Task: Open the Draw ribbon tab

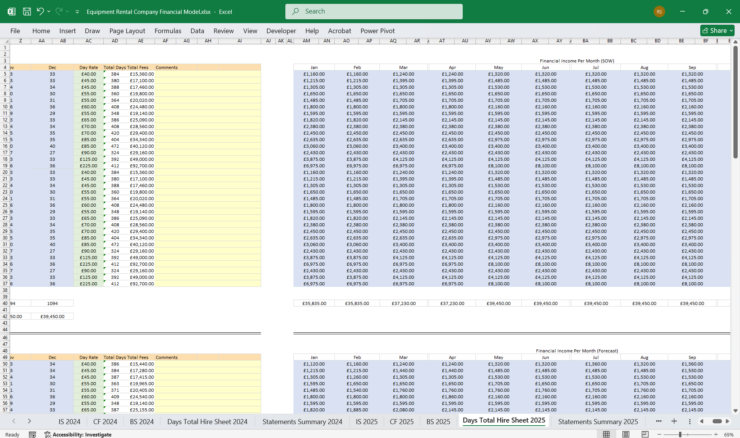Action: pos(92,31)
